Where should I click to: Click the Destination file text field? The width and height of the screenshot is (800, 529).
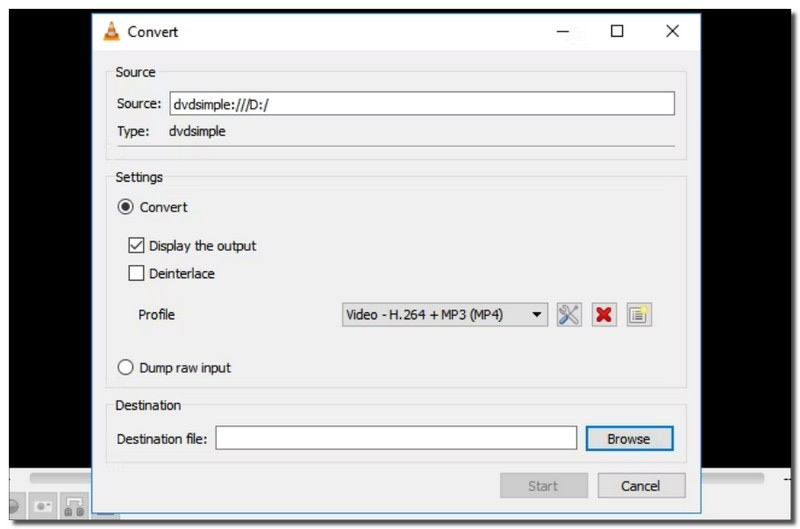(x=396, y=438)
